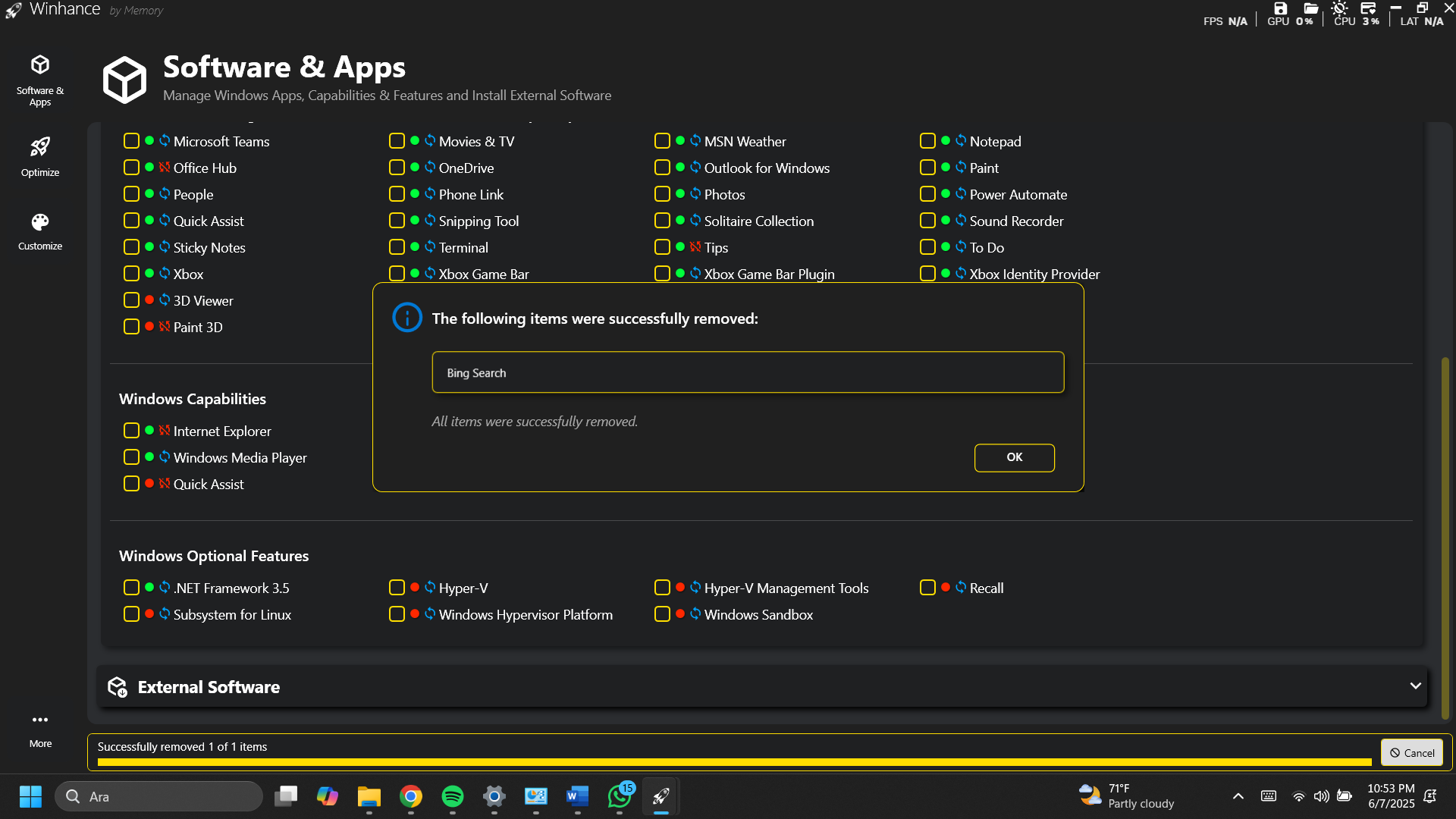Image resolution: width=1456 pixels, height=819 pixels.
Task: Tick the .NET Framework 3.5 checkbox
Action: tap(131, 588)
